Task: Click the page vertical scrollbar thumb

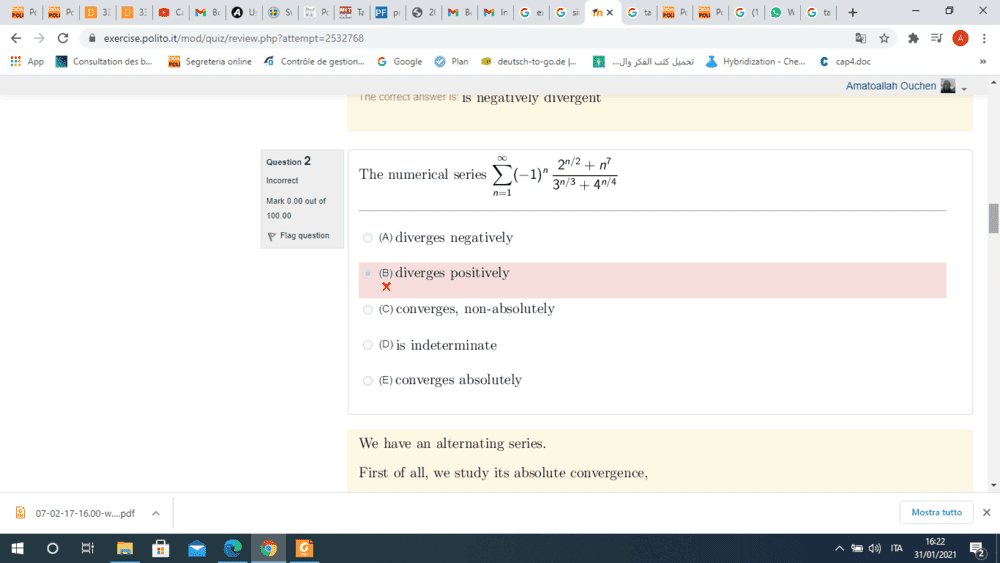Action: click(x=993, y=217)
